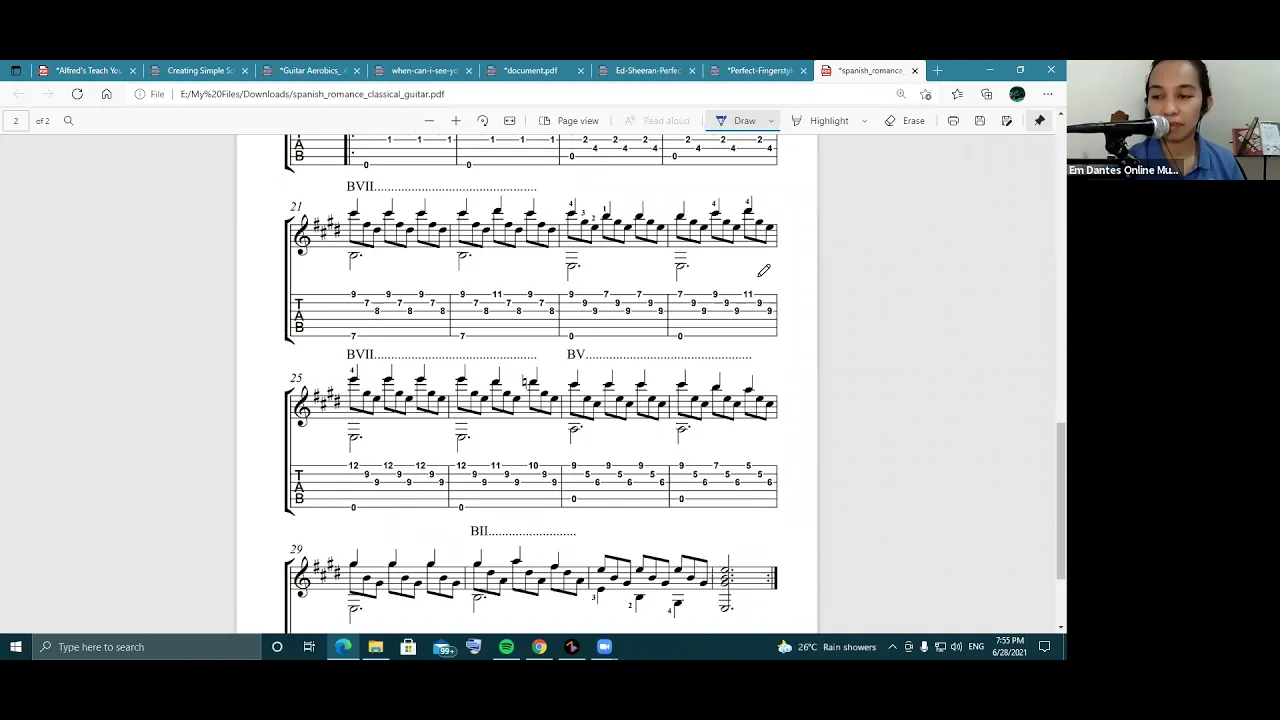Switch to Ed-Sheeran-Perfect tab
This screenshot has height=720, width=1280.
648,71
